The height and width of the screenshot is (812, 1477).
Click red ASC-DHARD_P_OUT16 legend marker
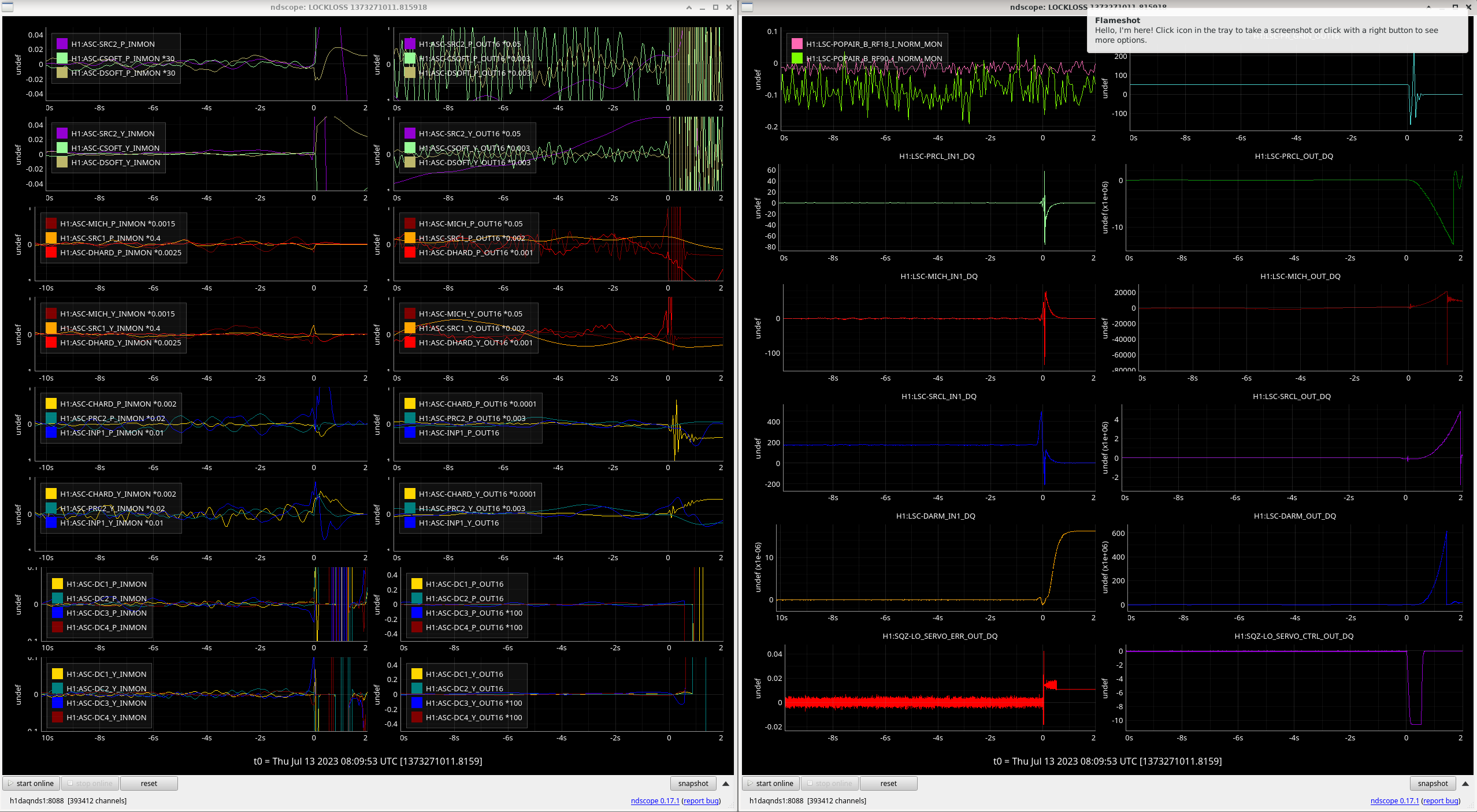tap(410, 252)
